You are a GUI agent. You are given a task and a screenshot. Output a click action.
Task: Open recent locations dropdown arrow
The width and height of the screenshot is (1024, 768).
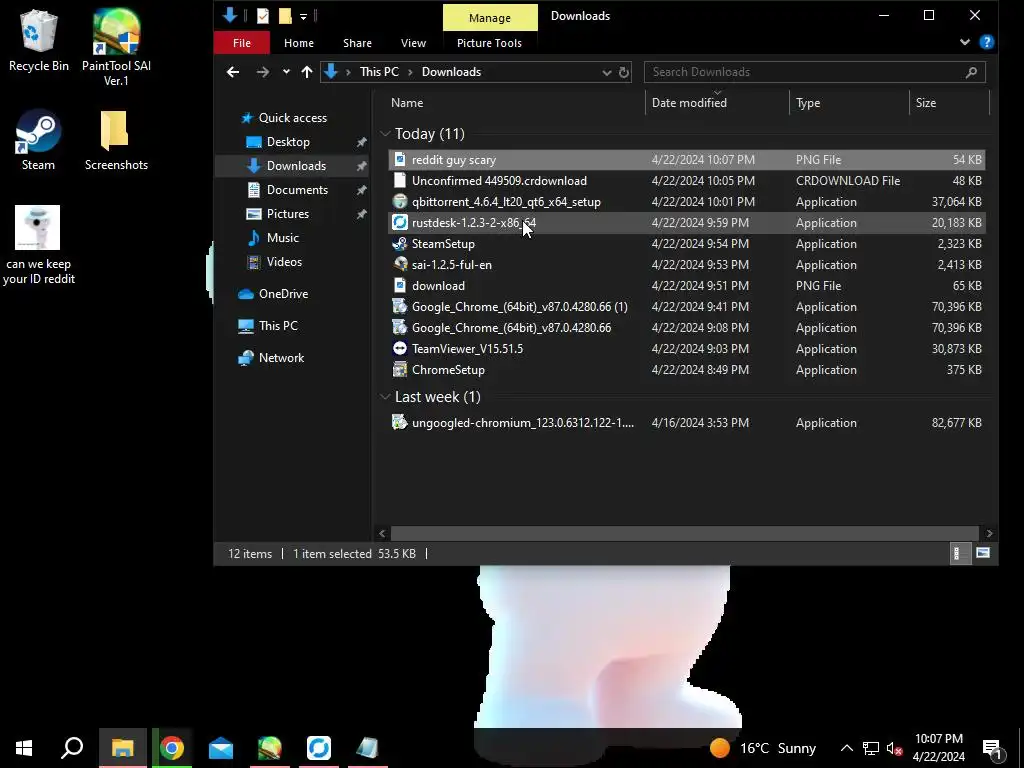[x=286, y=72]
